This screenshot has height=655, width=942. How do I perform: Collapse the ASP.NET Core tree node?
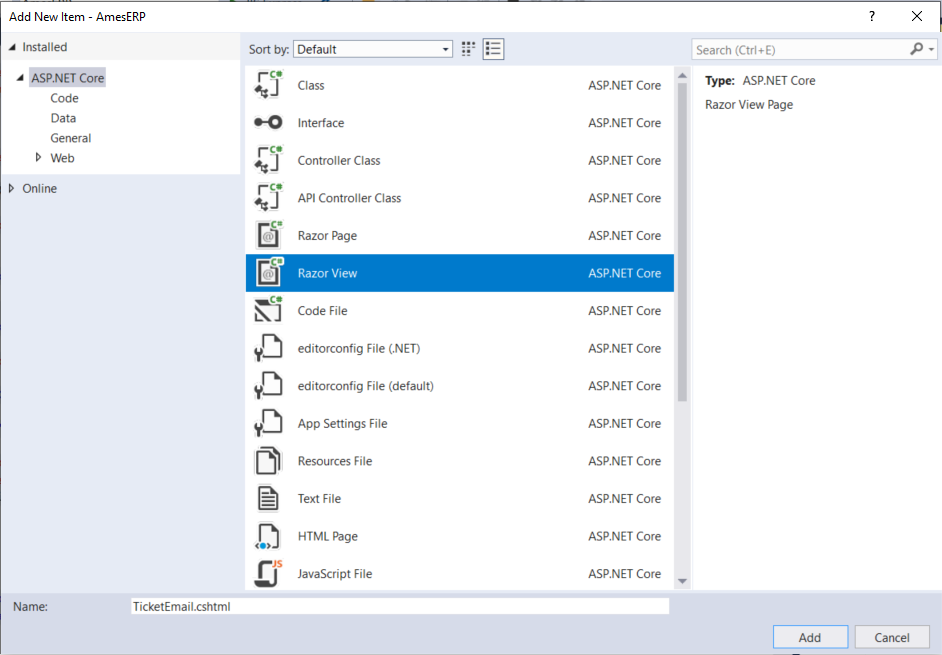tap(20, 78)
